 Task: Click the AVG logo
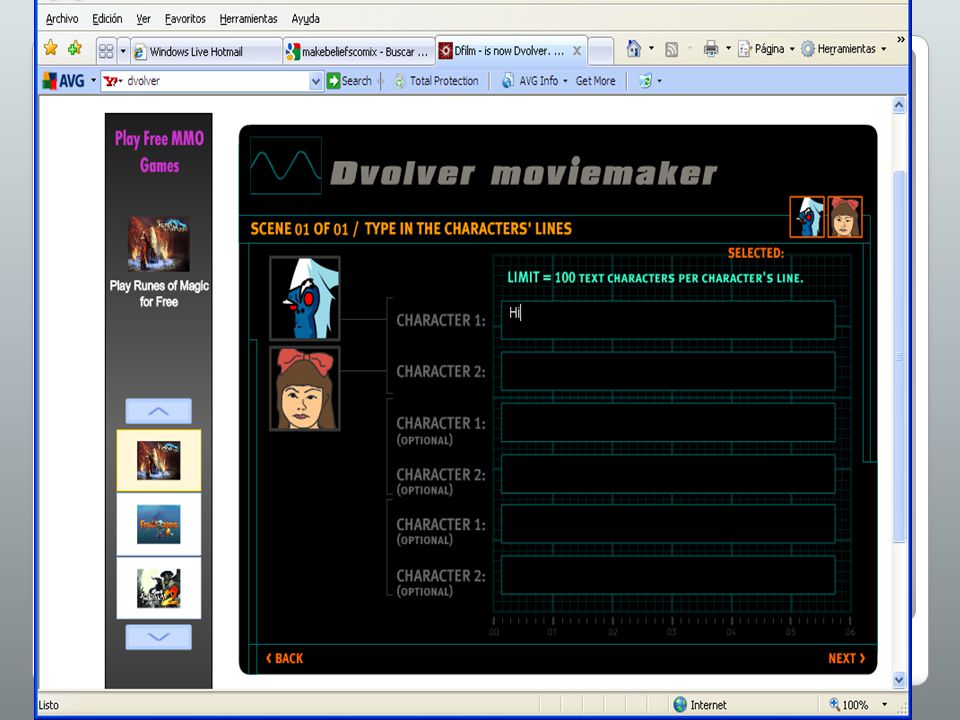coord(63,80)
